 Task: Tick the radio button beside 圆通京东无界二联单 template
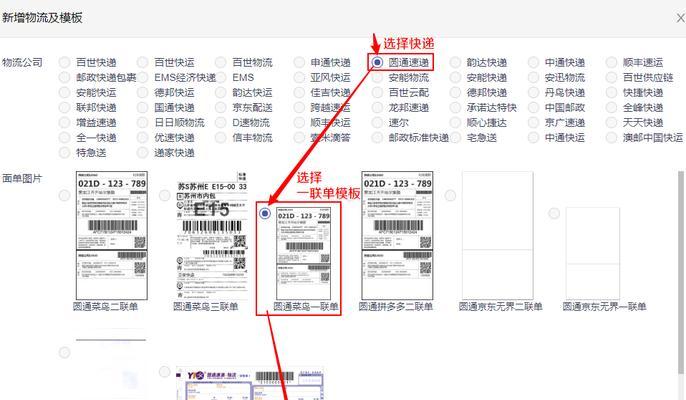tap(450, 195)
